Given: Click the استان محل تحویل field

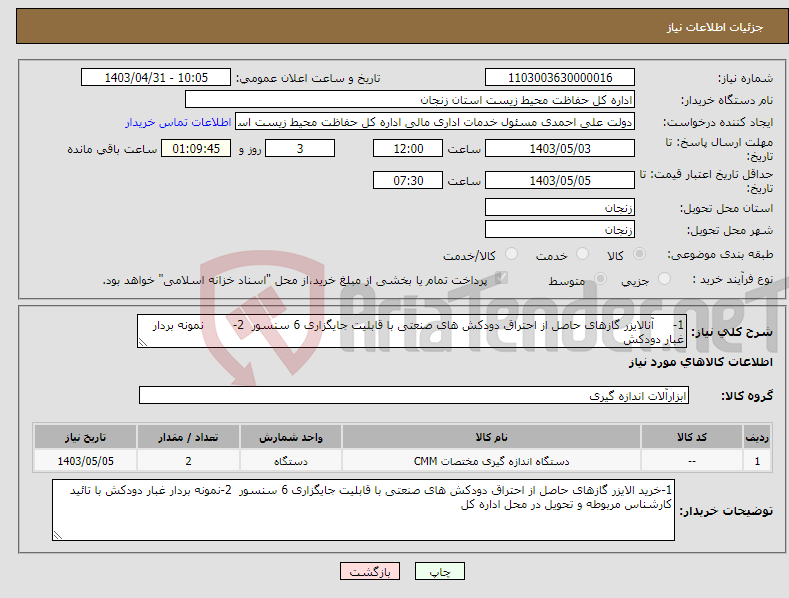Looking at the screenshot, I should (x=560, y=207).
